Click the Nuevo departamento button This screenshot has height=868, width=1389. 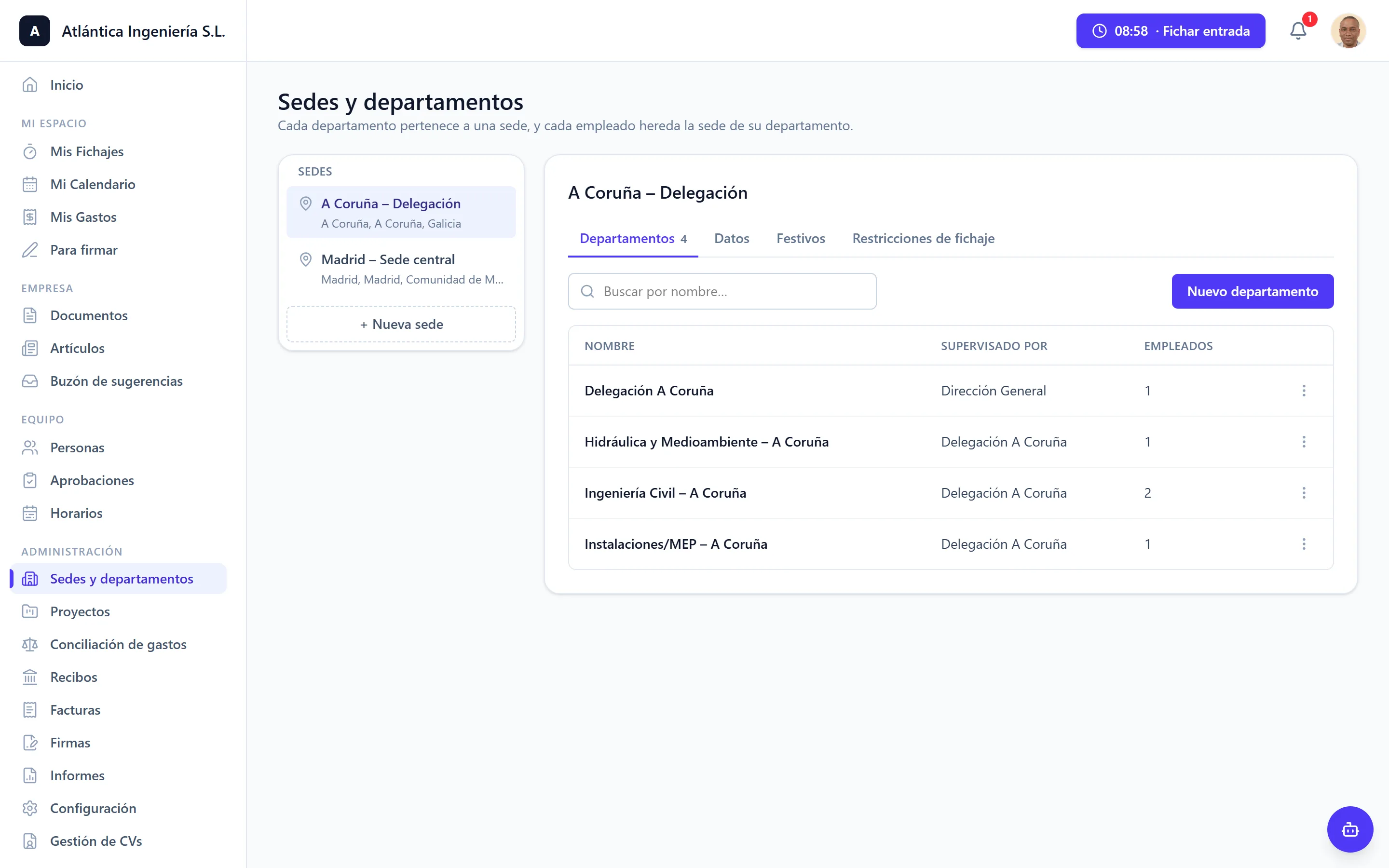coord(1253,291)
